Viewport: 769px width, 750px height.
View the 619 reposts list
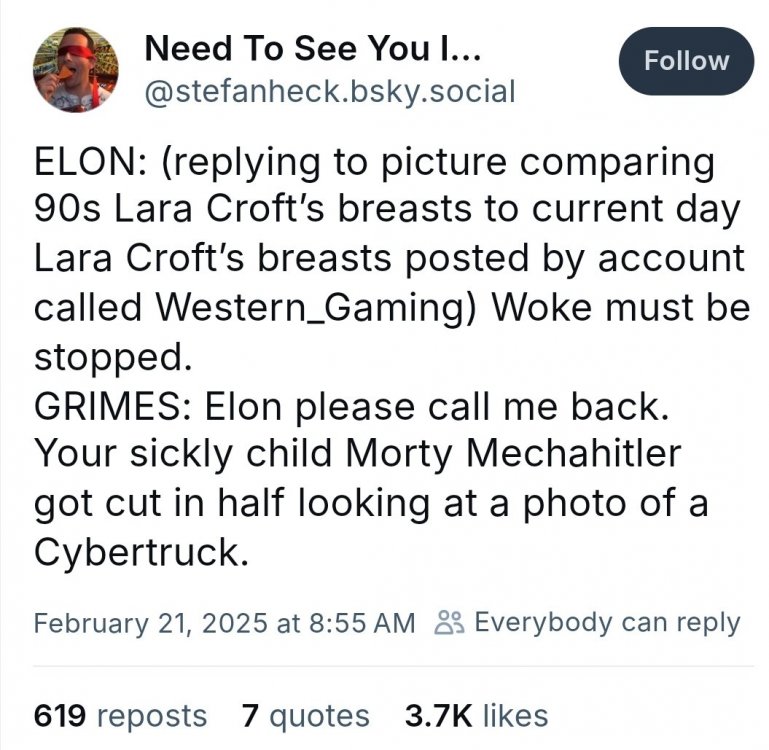pyautogui.click(x=121, y=715)
